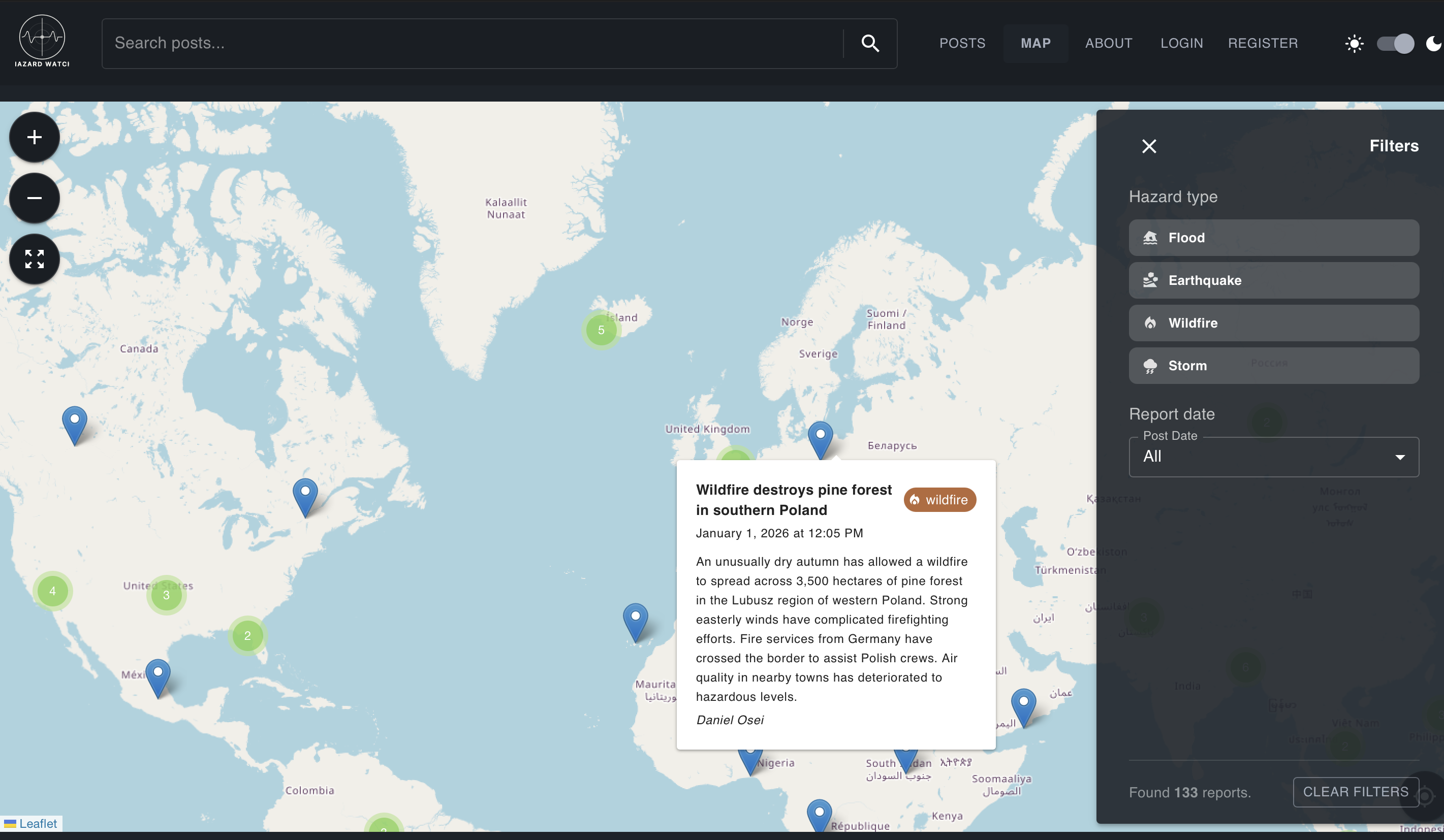Zoom in the map with plus button
The height and width of the screenshot is (840, 1444).
(x=35, y=138)
